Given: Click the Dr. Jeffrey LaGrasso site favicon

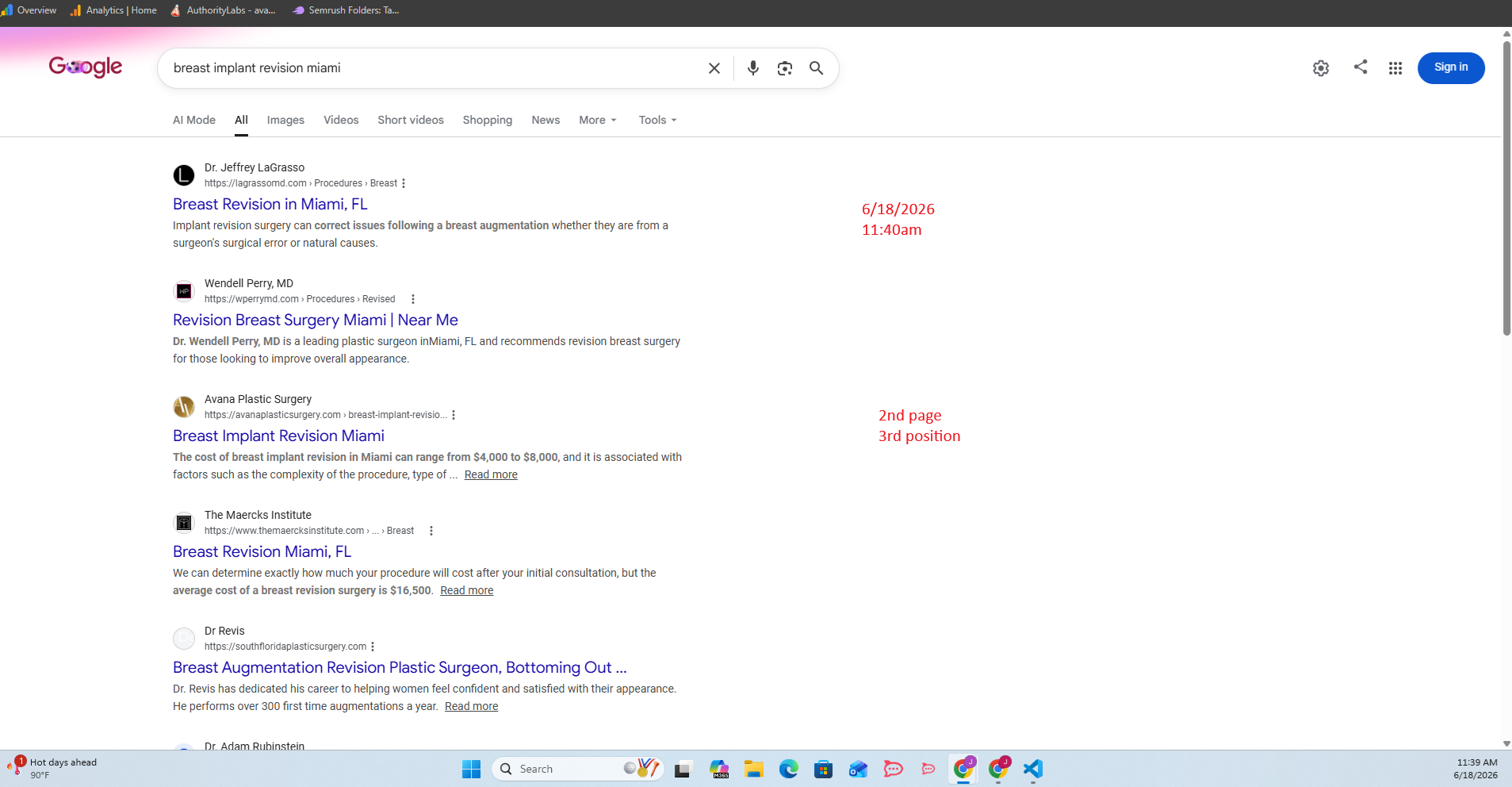Looking at the screenshot, I should [x=184, y=175].
